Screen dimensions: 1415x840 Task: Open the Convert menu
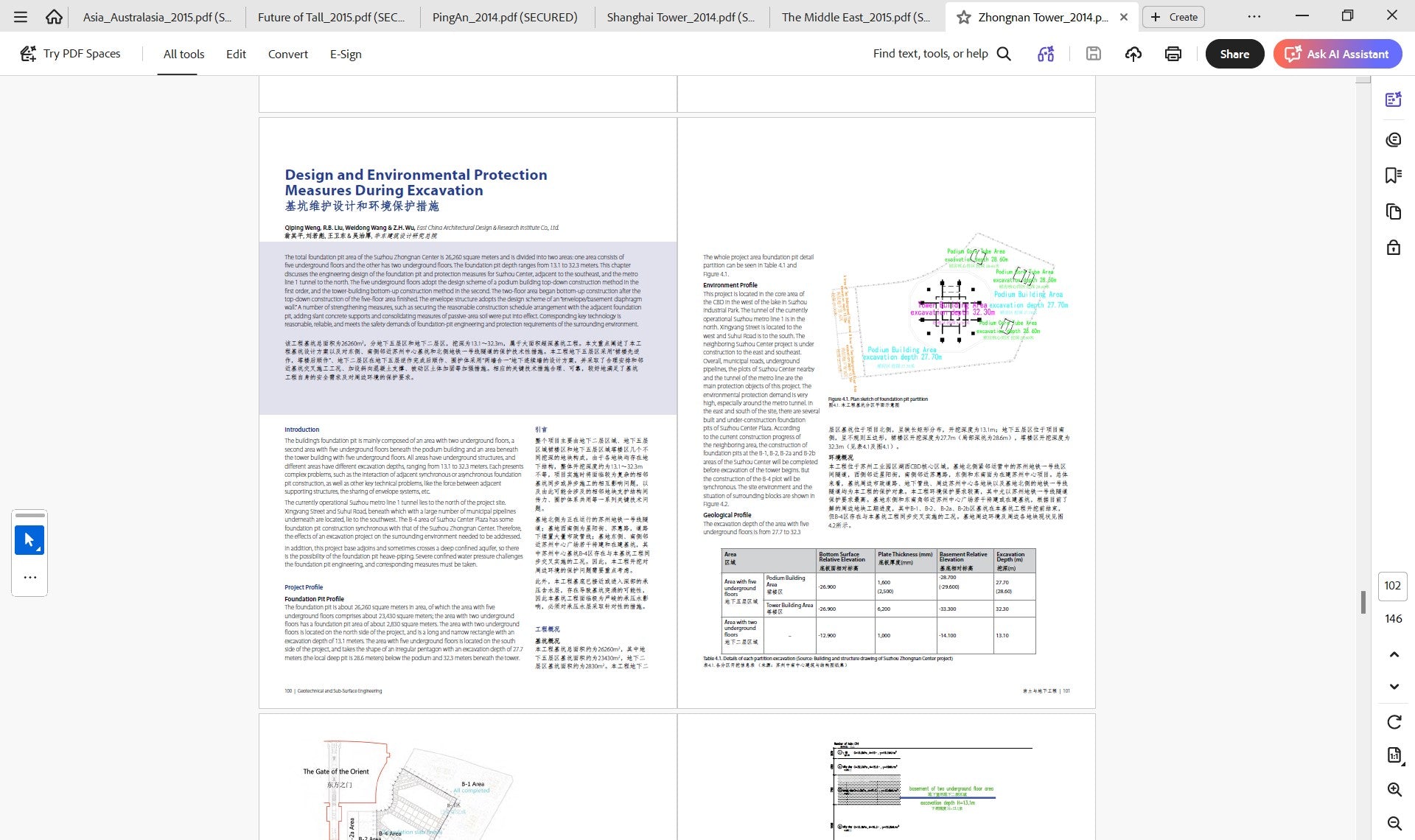[287, 54]
